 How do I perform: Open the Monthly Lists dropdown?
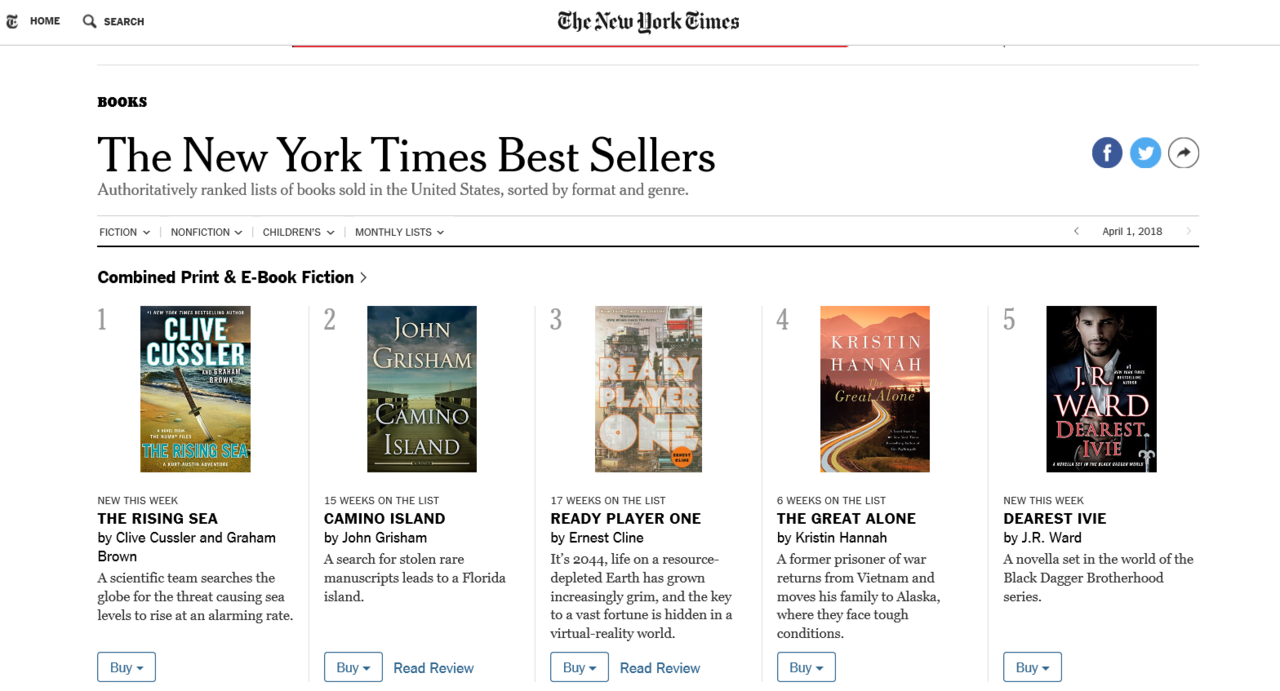pyautogui.click(x=399, y=232)
